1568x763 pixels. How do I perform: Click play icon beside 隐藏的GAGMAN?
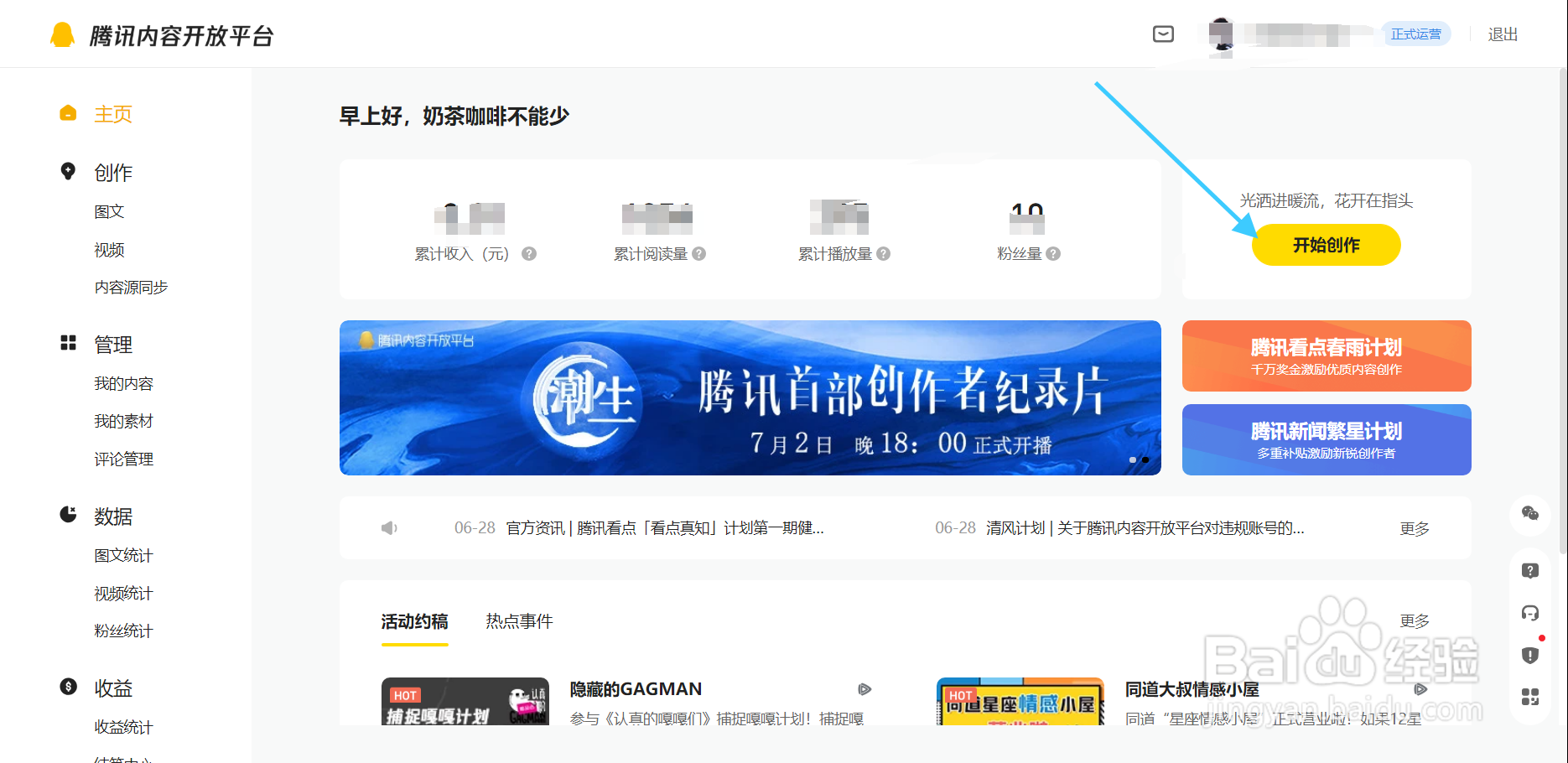[x=864, y=689]
